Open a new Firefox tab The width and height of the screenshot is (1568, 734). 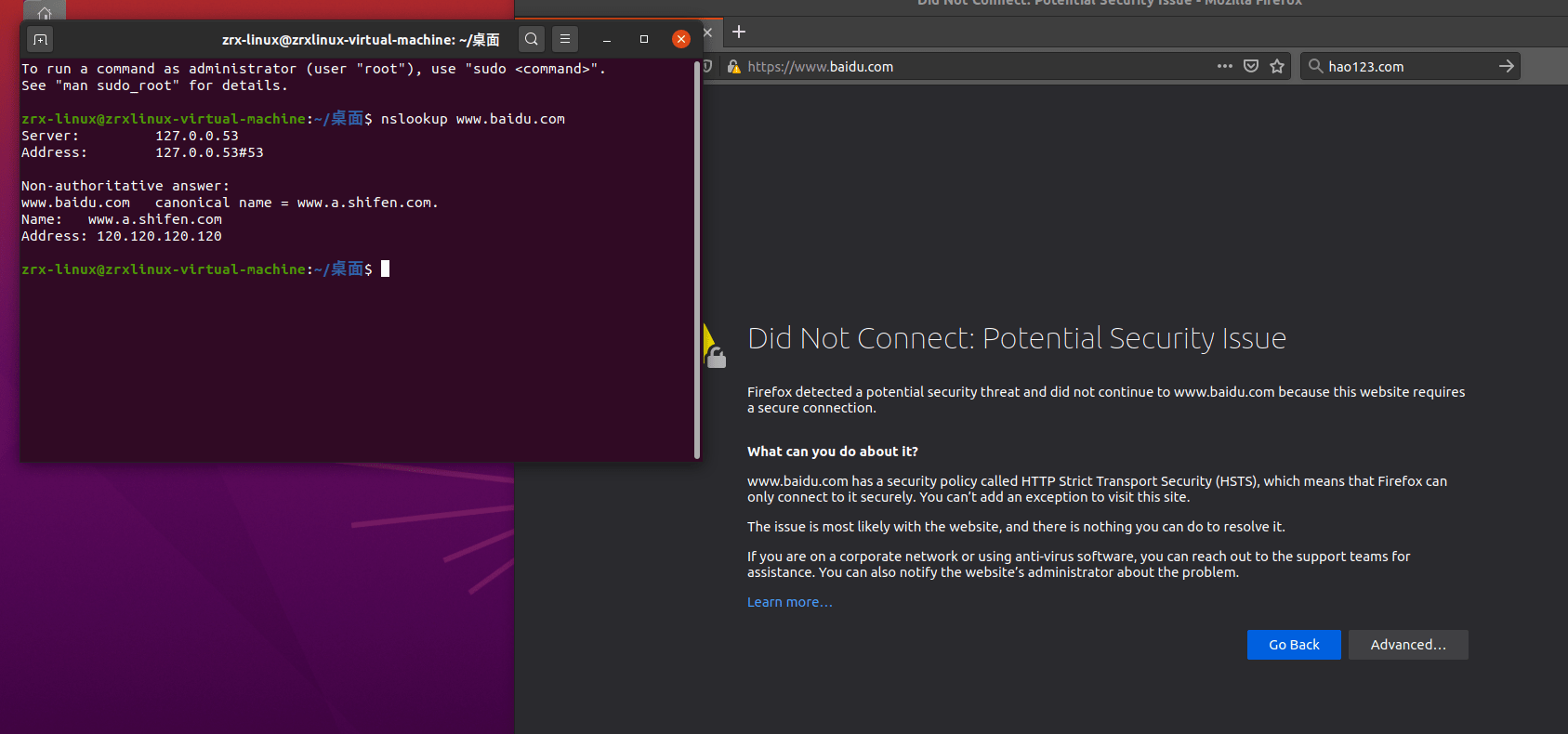pos(739,32)
